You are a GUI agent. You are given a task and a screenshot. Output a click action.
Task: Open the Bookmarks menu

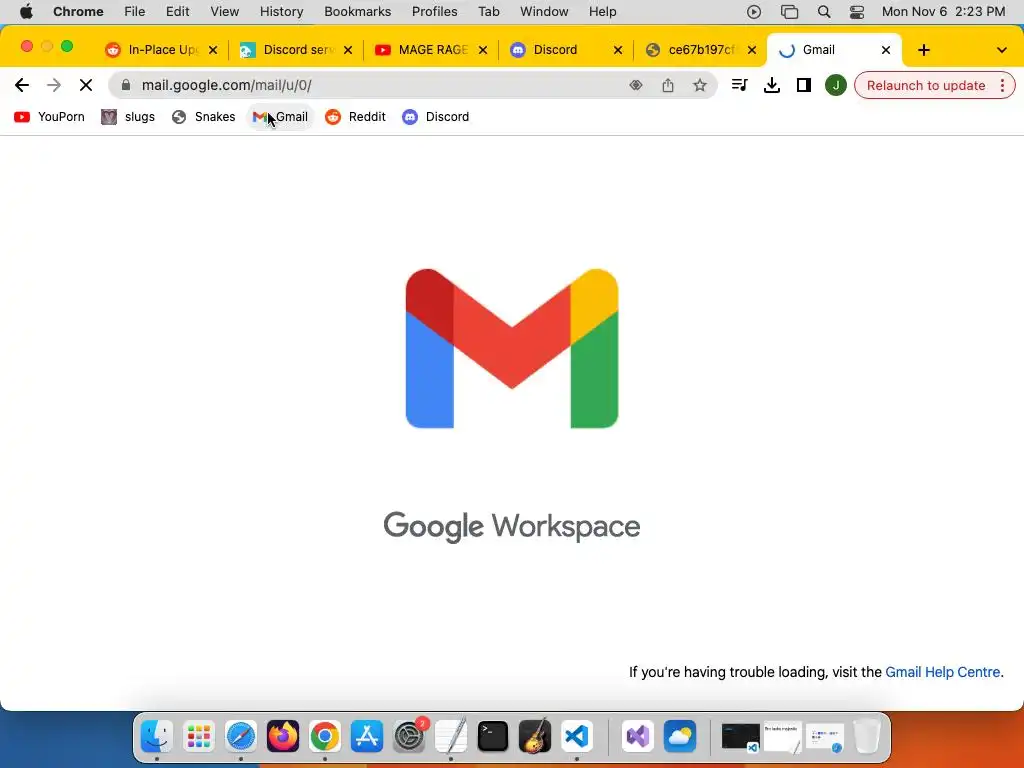point(357,12)
